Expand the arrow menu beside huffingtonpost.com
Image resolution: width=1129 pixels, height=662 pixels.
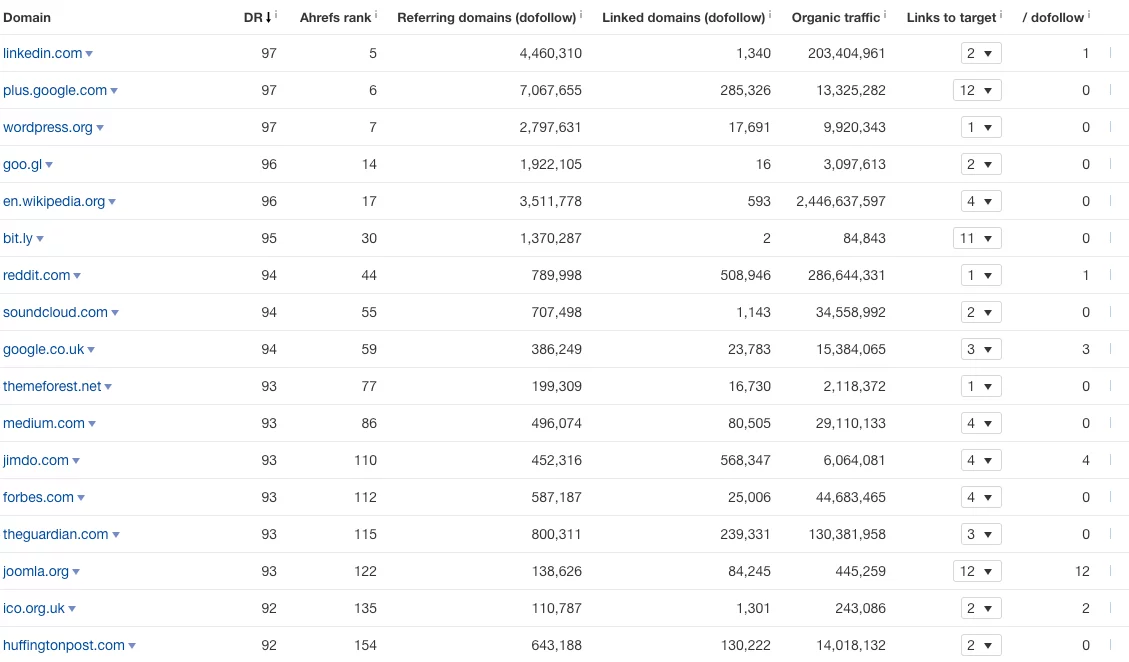tap(132, 646)
